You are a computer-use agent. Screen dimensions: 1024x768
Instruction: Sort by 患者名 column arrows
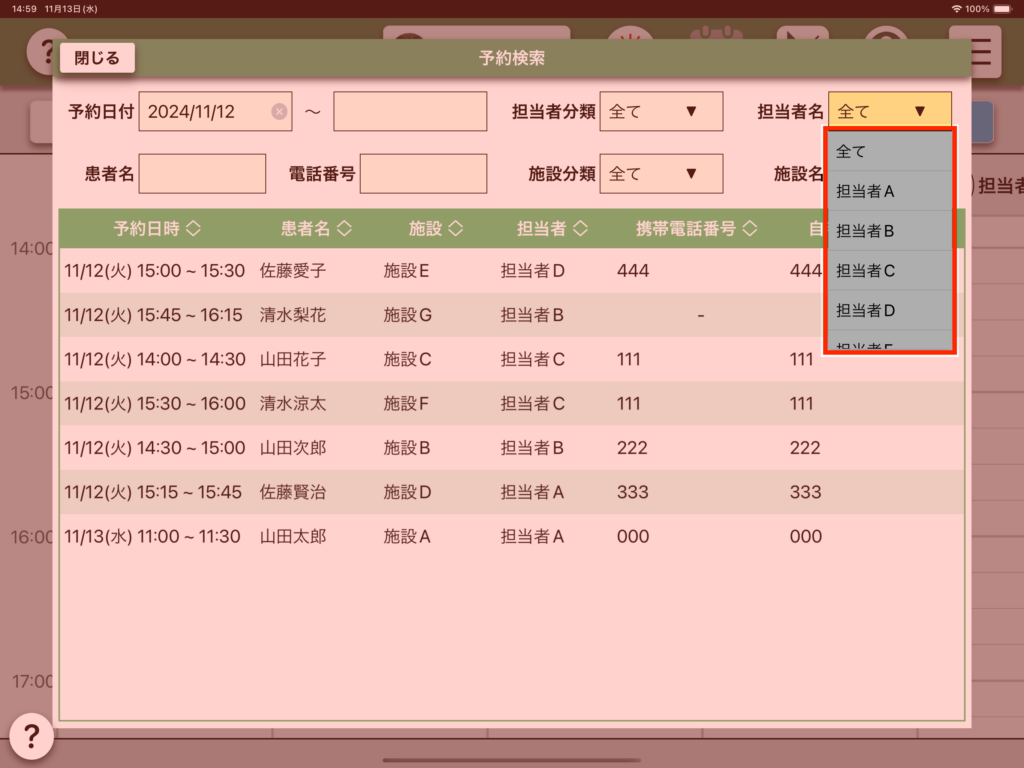click(x=344, y=229)
